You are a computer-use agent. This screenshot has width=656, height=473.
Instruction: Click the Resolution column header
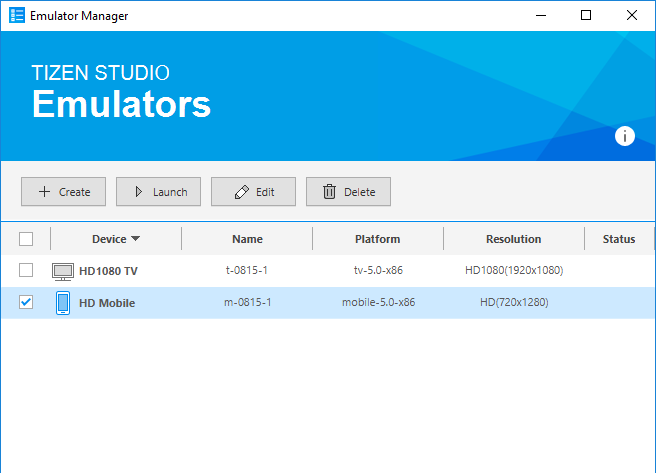click(x=513, y=239)
